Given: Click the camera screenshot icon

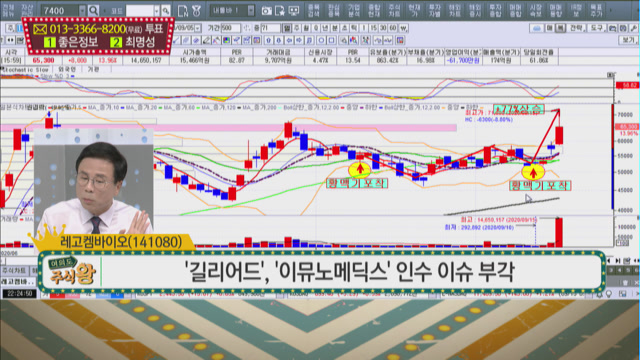Looking at the screenshot, I should pos(267,11).
